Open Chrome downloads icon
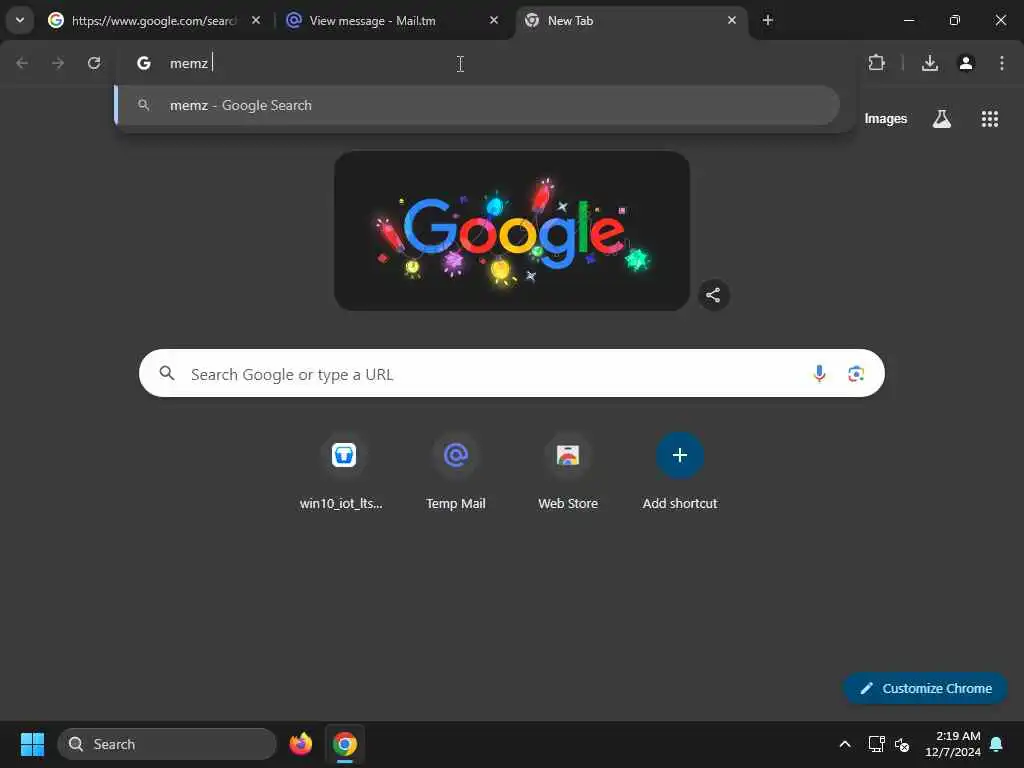The width and height of the screenshot is (1024, 768). [x=930, y=63]
